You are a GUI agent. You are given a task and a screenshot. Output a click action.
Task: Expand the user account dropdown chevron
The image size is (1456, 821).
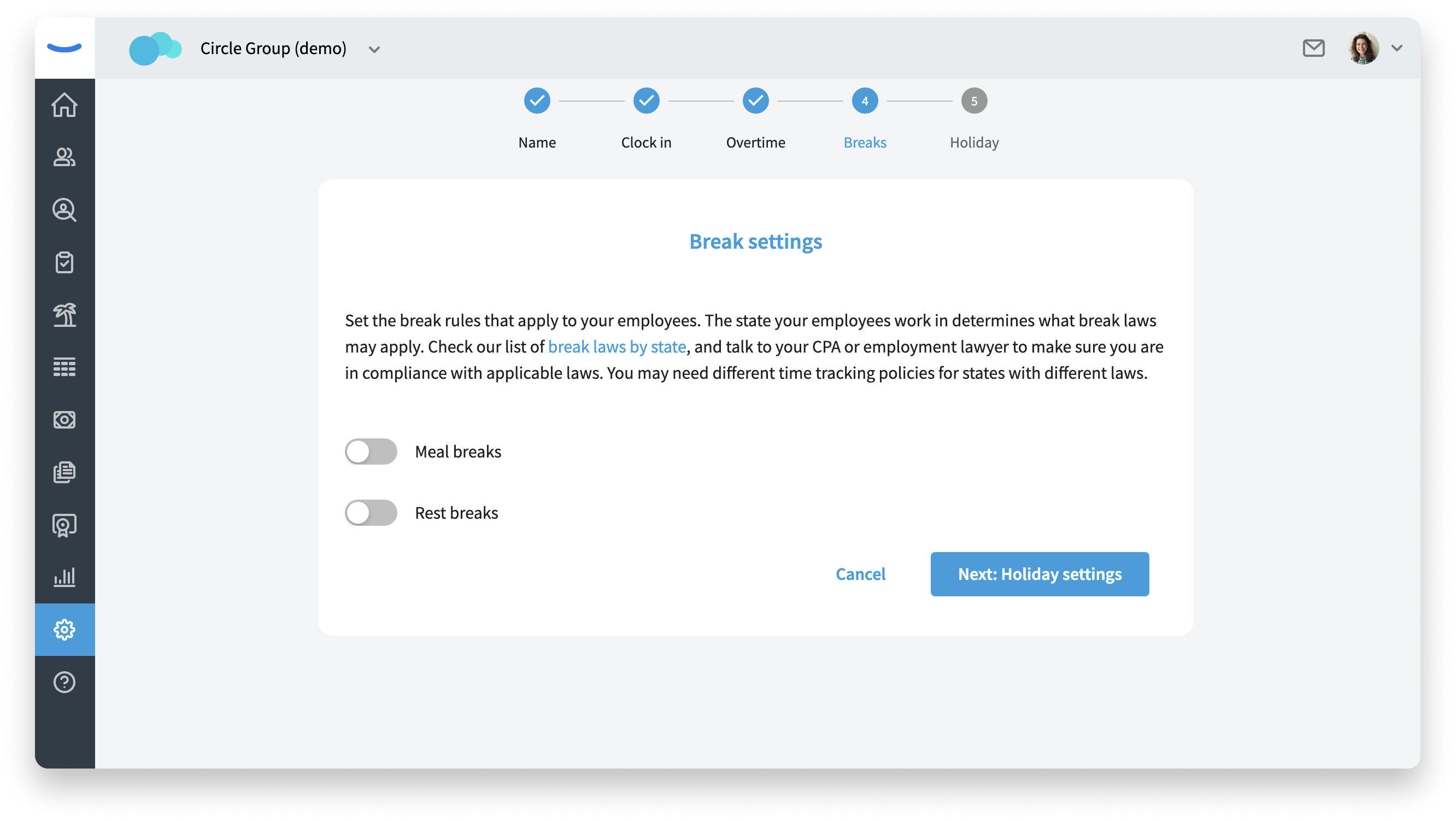click(1396, 48)
